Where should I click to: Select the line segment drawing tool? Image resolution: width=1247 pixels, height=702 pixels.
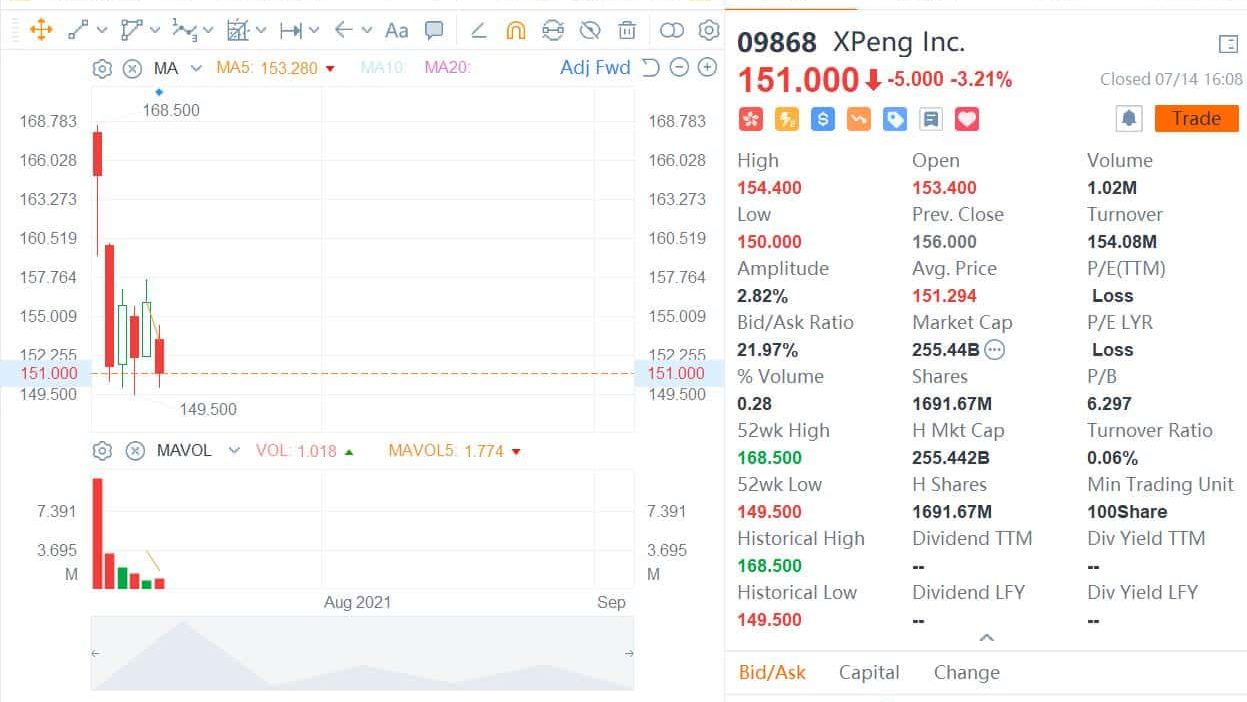(x=79, y=30)
